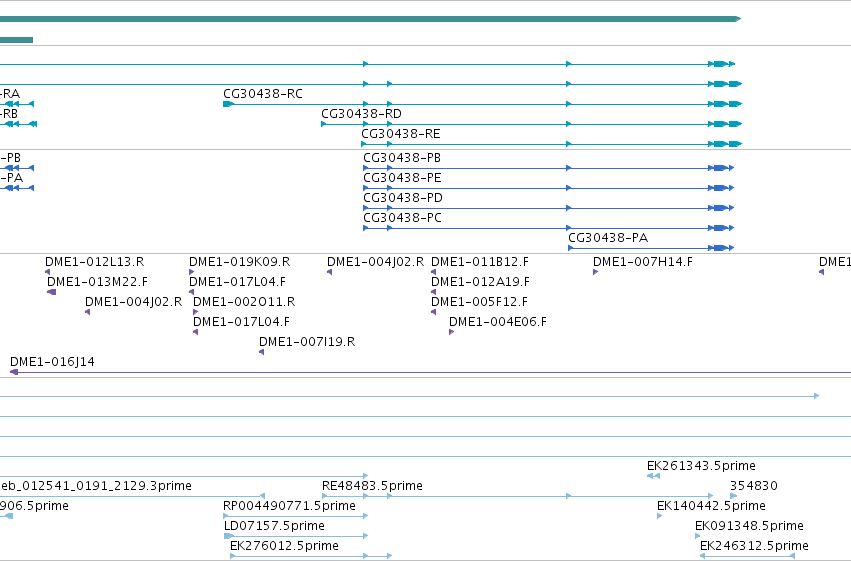Click the thick teal gene span bar at top

370,19
